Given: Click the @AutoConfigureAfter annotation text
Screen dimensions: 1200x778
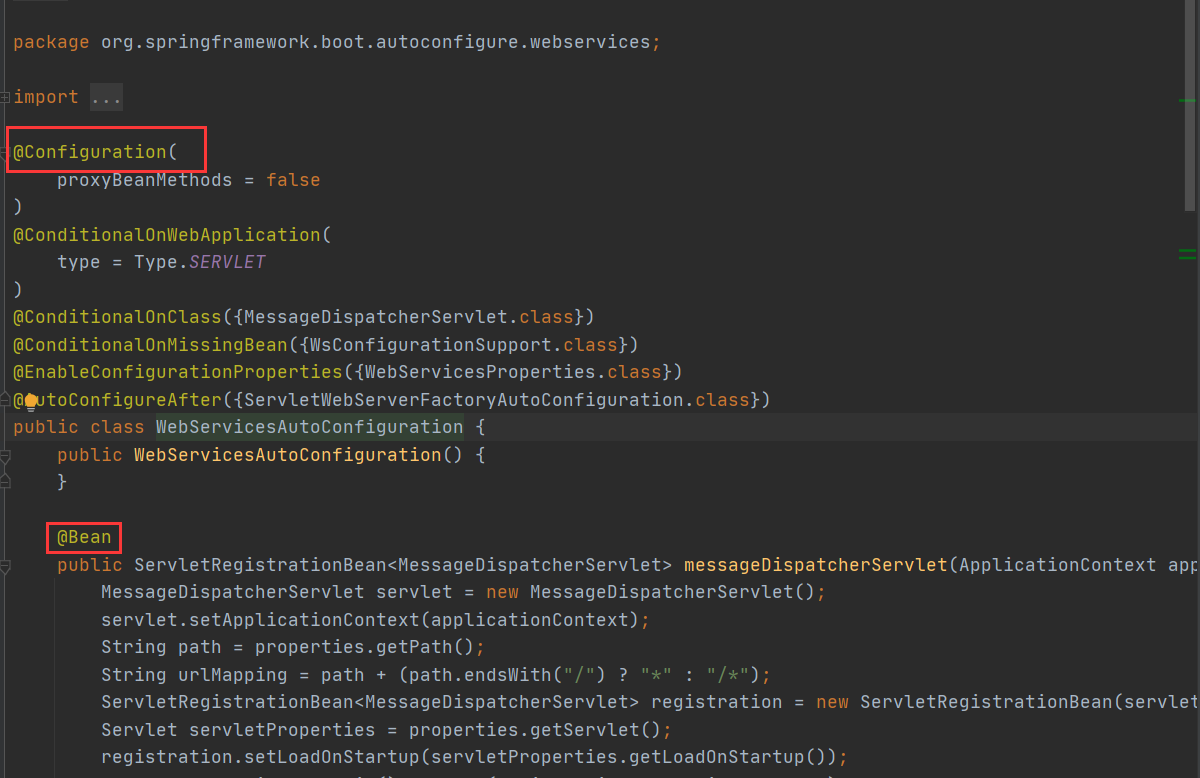Looking at the screenshot, I should tap(117, 400).
